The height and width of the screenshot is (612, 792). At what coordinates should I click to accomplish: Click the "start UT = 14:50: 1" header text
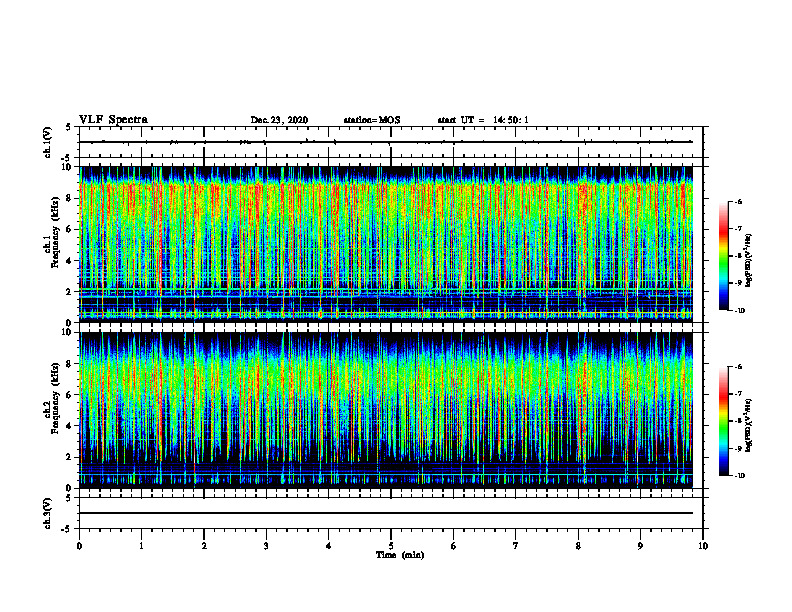point(483,120)
